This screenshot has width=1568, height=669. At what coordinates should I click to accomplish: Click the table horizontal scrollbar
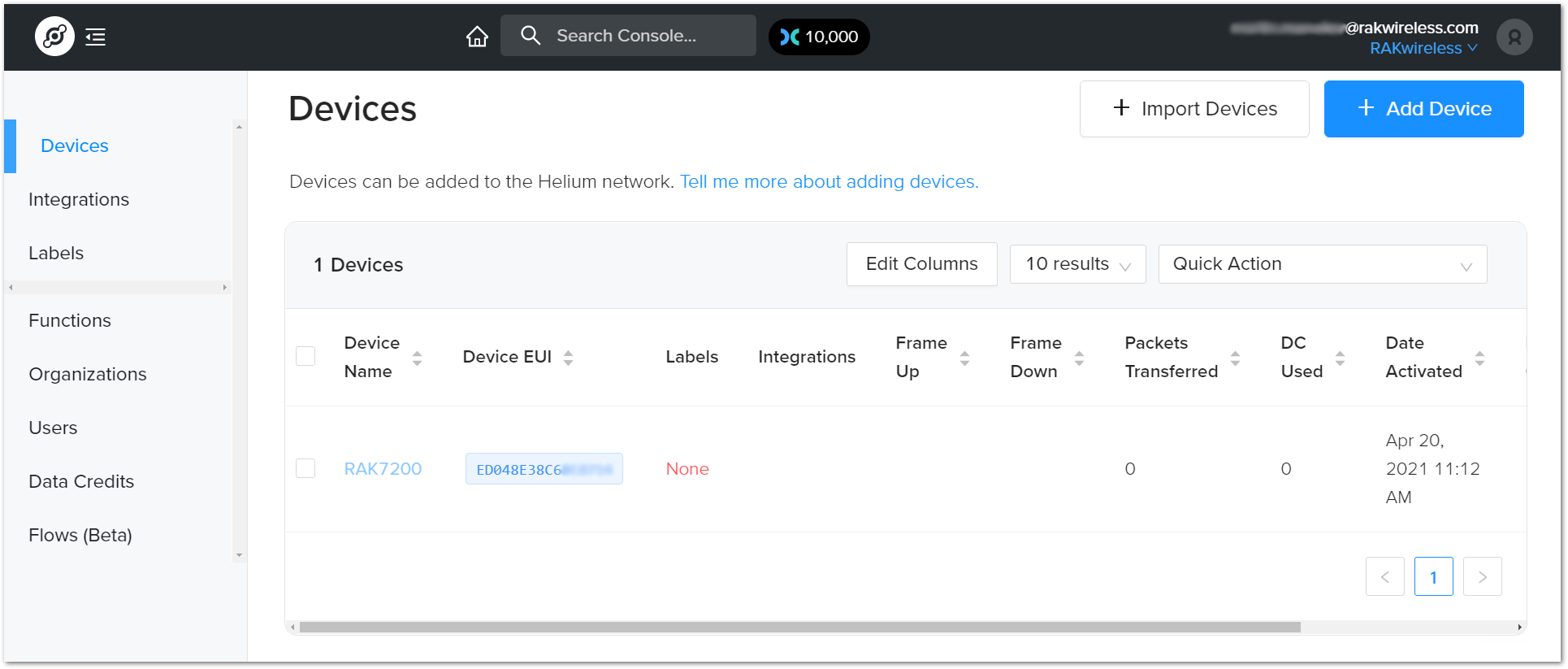click(799, 627)
